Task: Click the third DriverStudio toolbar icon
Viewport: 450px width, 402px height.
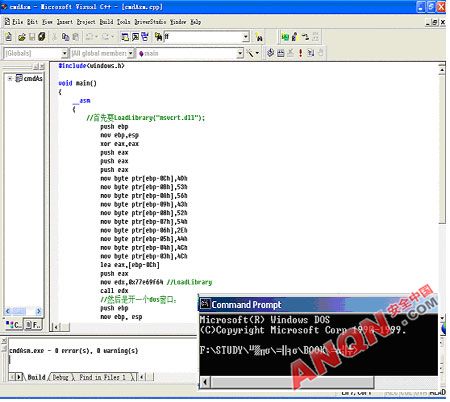Action: click(305, 37)
